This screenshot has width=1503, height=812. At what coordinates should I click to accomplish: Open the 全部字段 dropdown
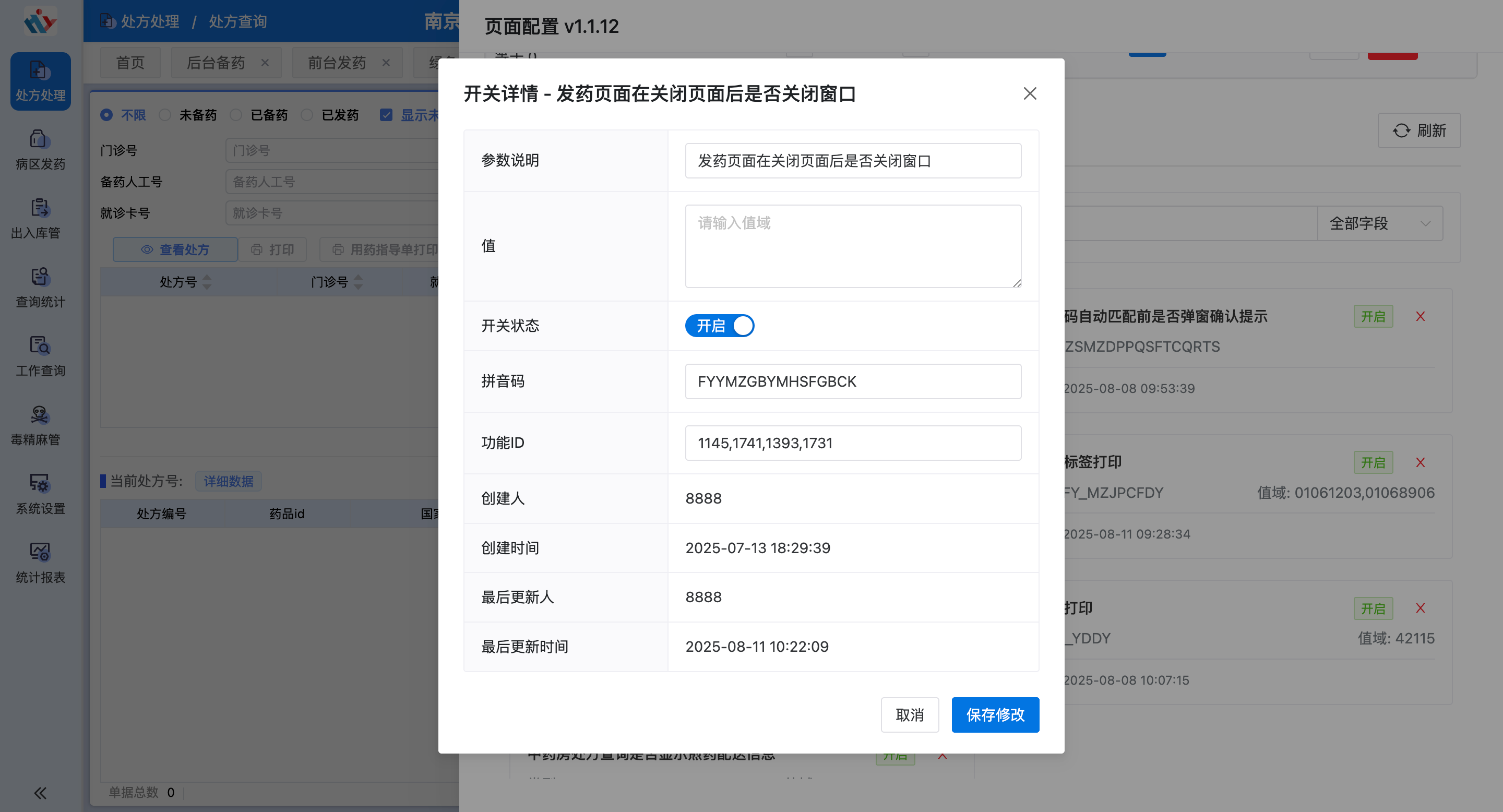coord(1380,223)
